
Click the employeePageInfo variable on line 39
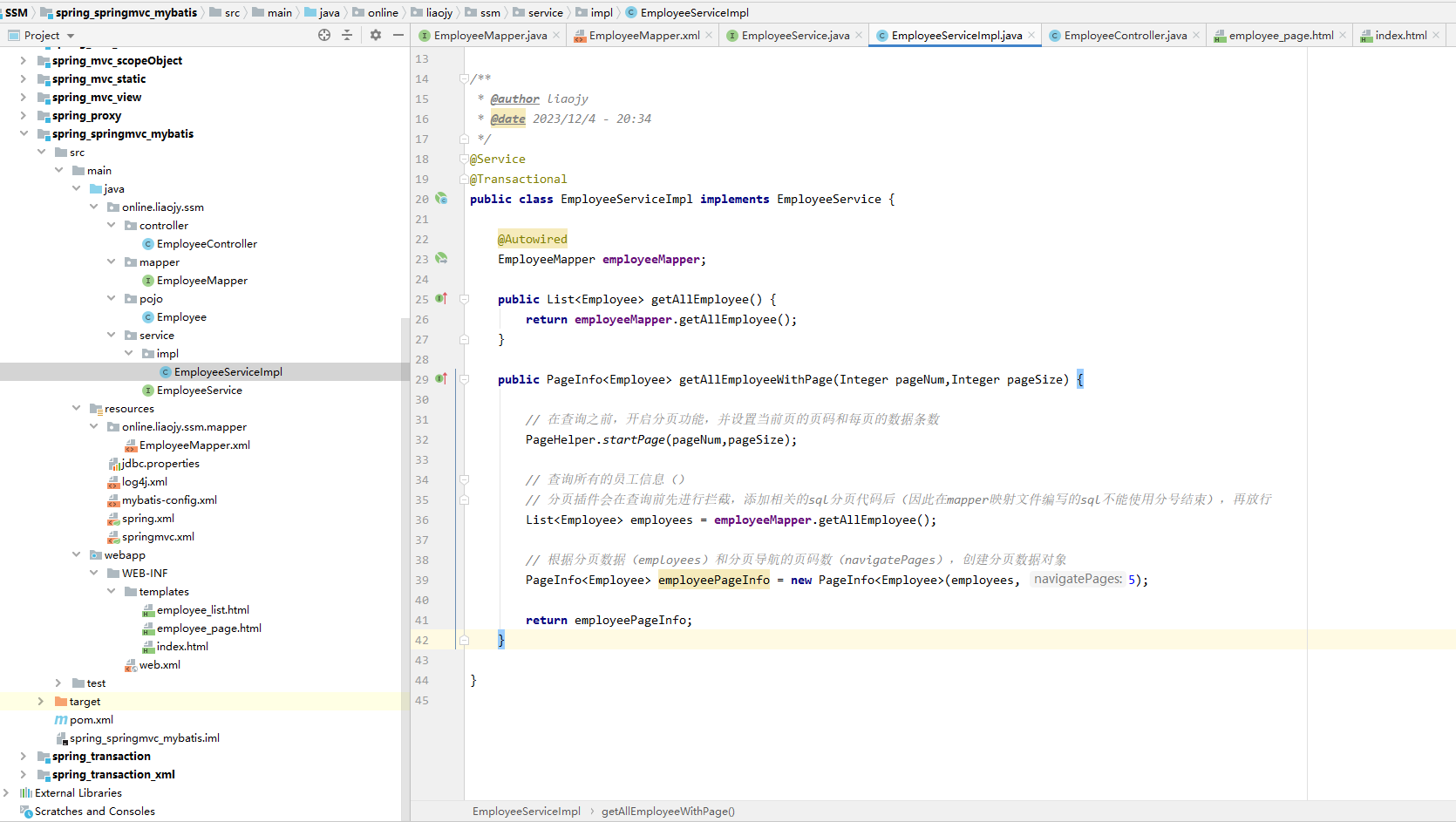(713, 580)
